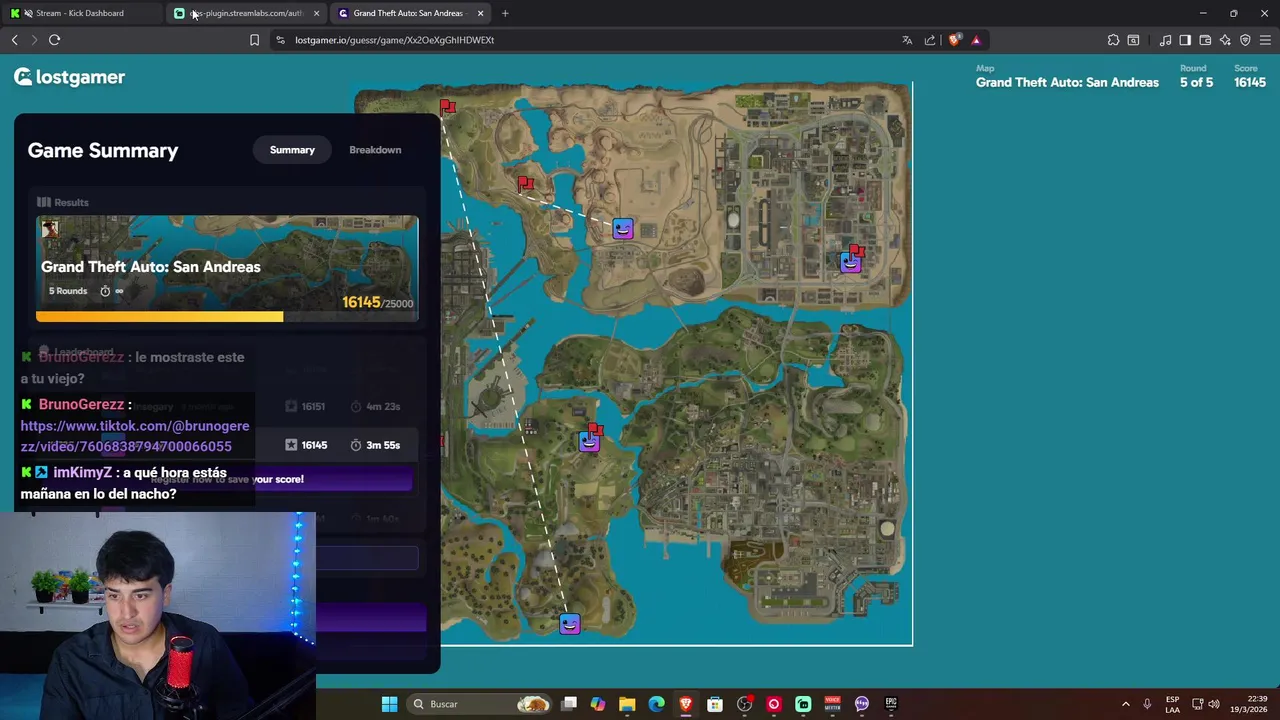The width and height of the screenshot is (1280, 720).
Task: Click the red flag at map top-left
Action: coord(447,106)
